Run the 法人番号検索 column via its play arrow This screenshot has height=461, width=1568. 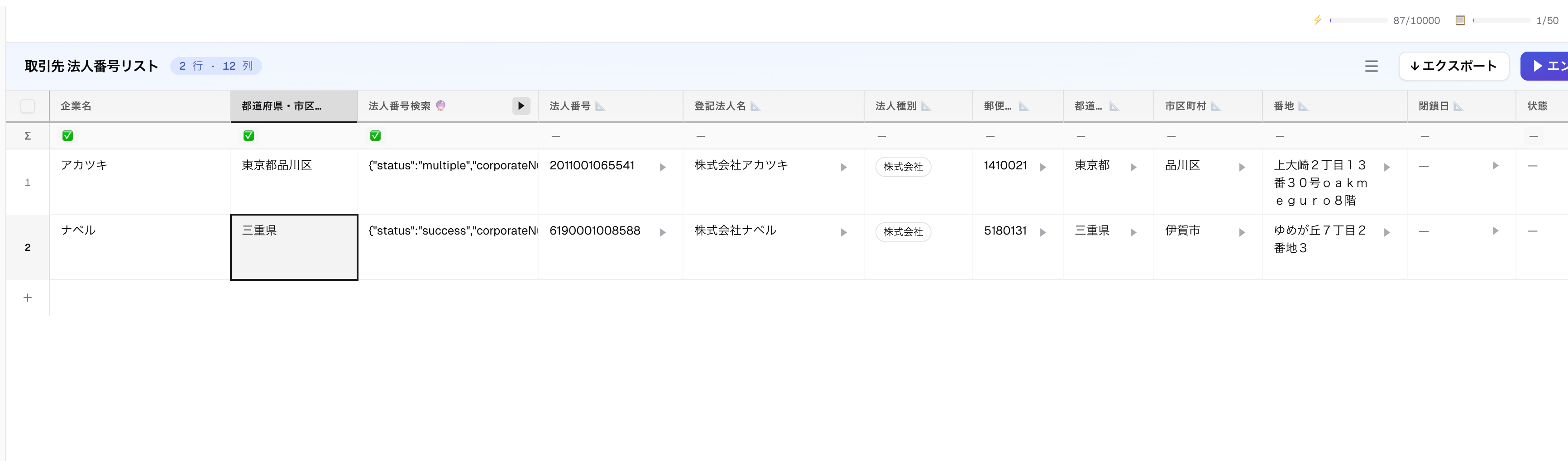click(x=521, y=106)
